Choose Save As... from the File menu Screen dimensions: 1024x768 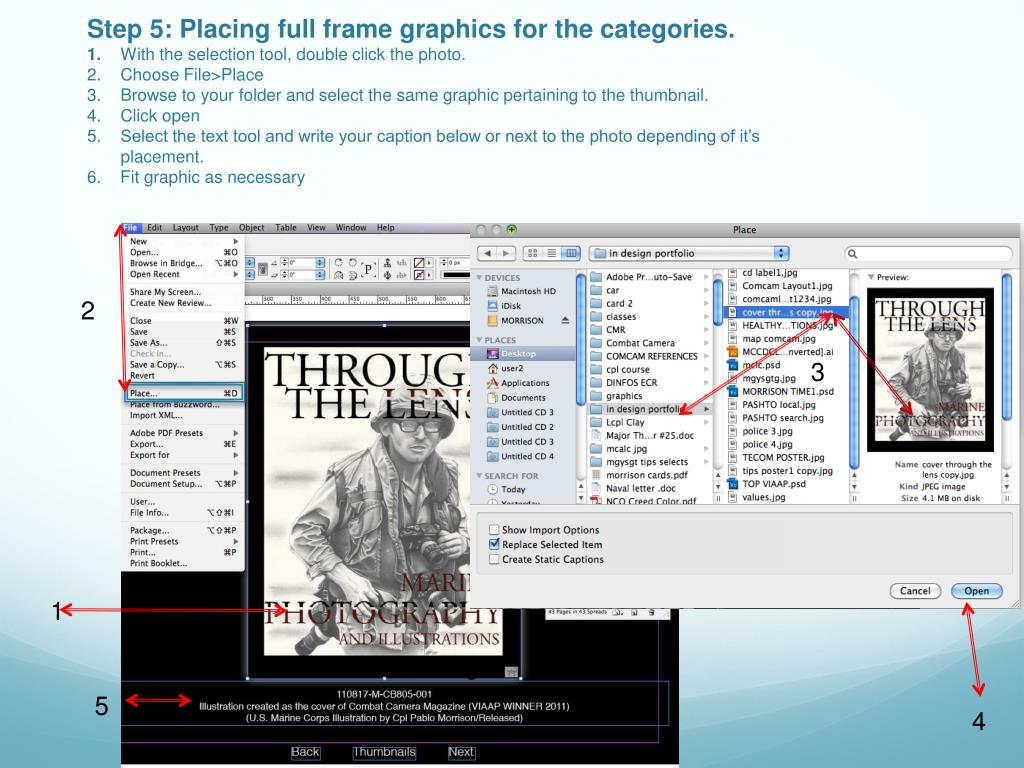(x=183, y=343)
